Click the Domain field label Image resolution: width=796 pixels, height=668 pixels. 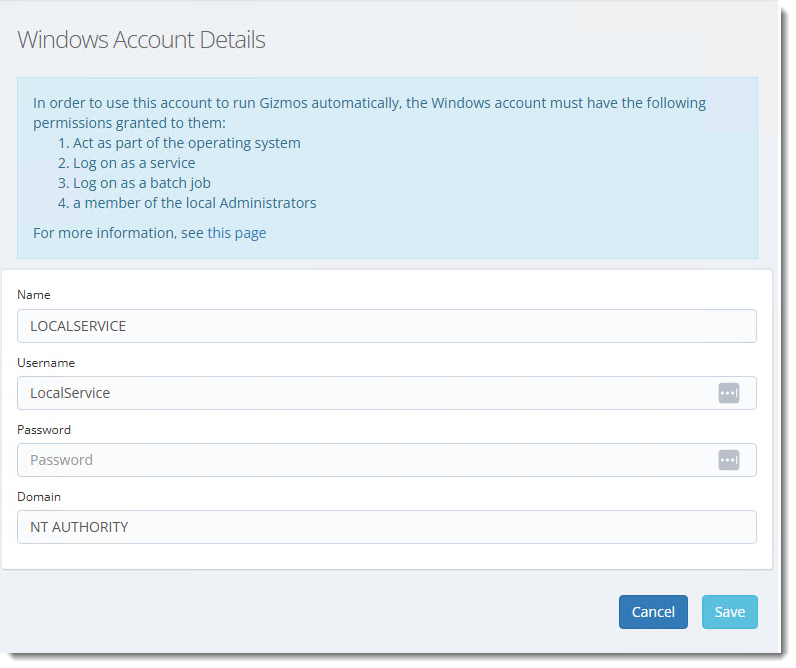click(39, 496)
